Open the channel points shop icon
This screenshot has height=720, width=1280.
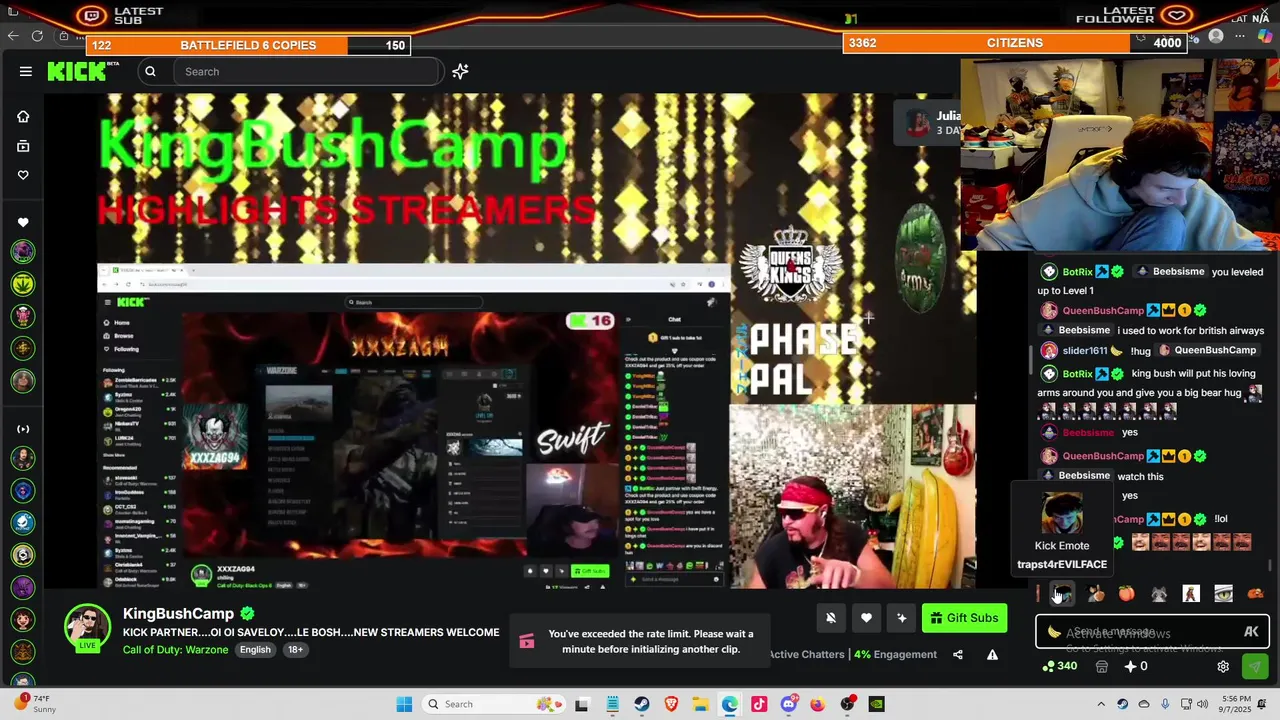click(1101, 666)
